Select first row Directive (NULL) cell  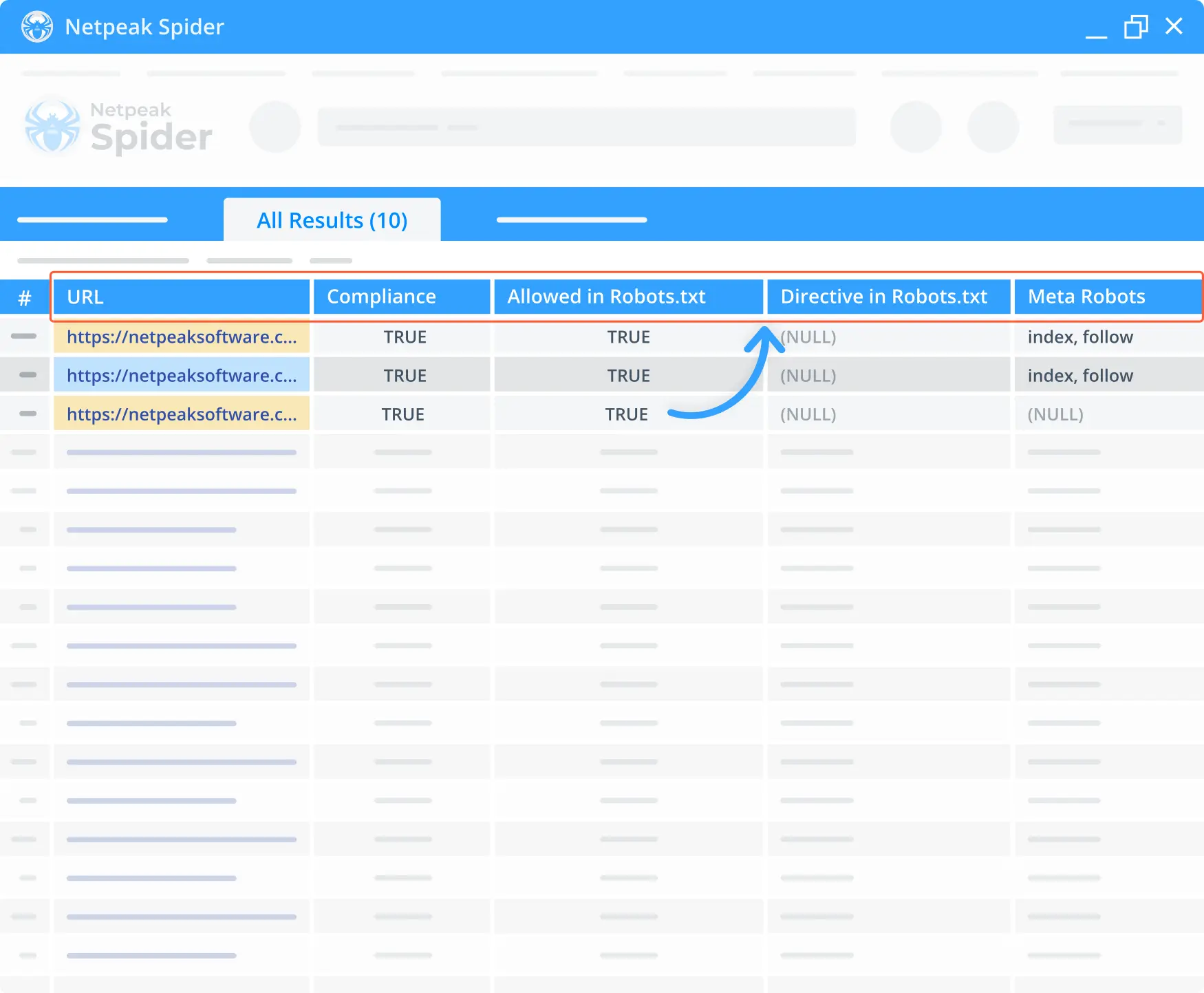(889, 337)
